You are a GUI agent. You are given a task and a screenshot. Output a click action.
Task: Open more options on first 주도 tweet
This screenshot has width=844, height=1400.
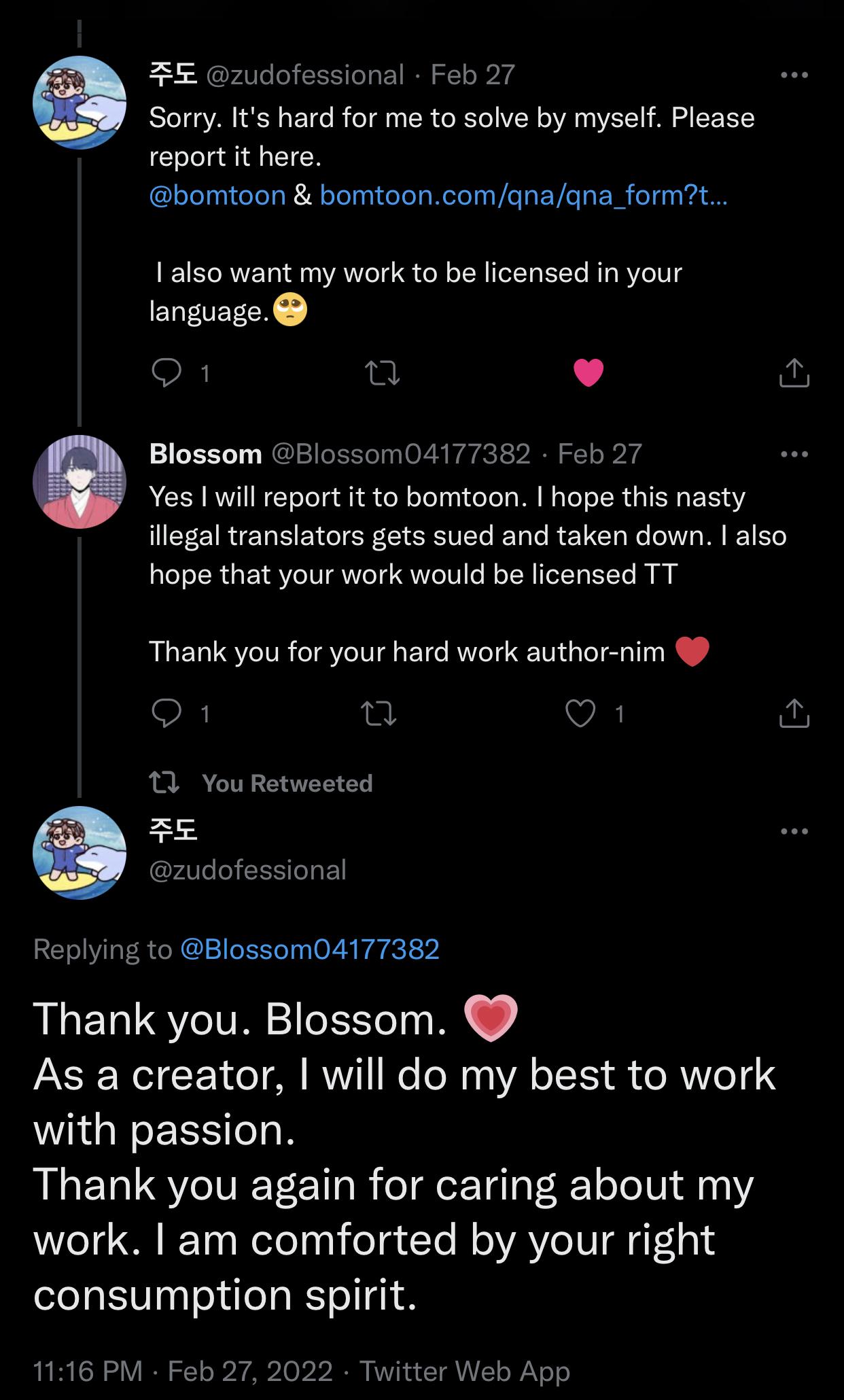click(794, 75)
